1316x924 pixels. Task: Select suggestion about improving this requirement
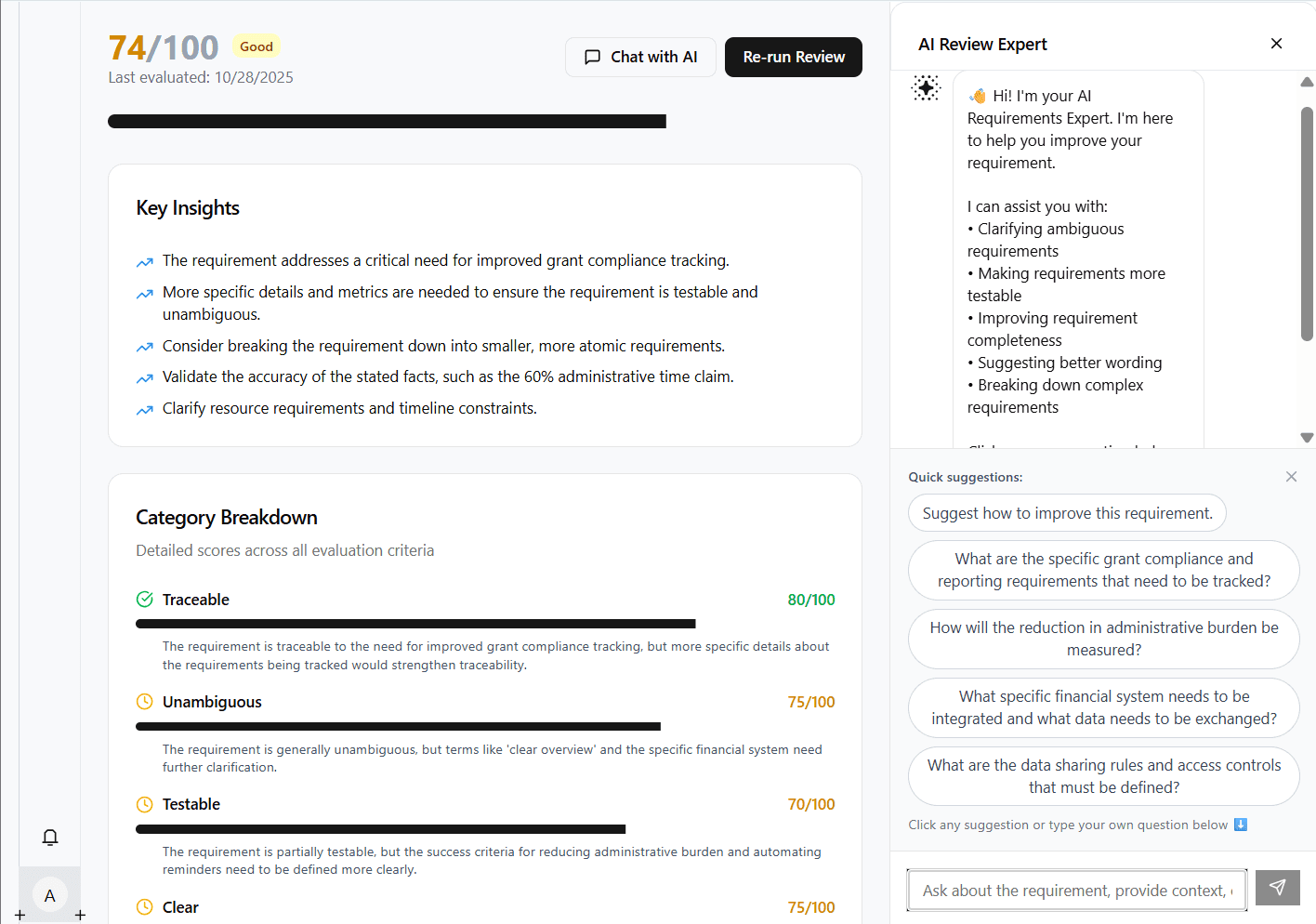[1067, 512]
